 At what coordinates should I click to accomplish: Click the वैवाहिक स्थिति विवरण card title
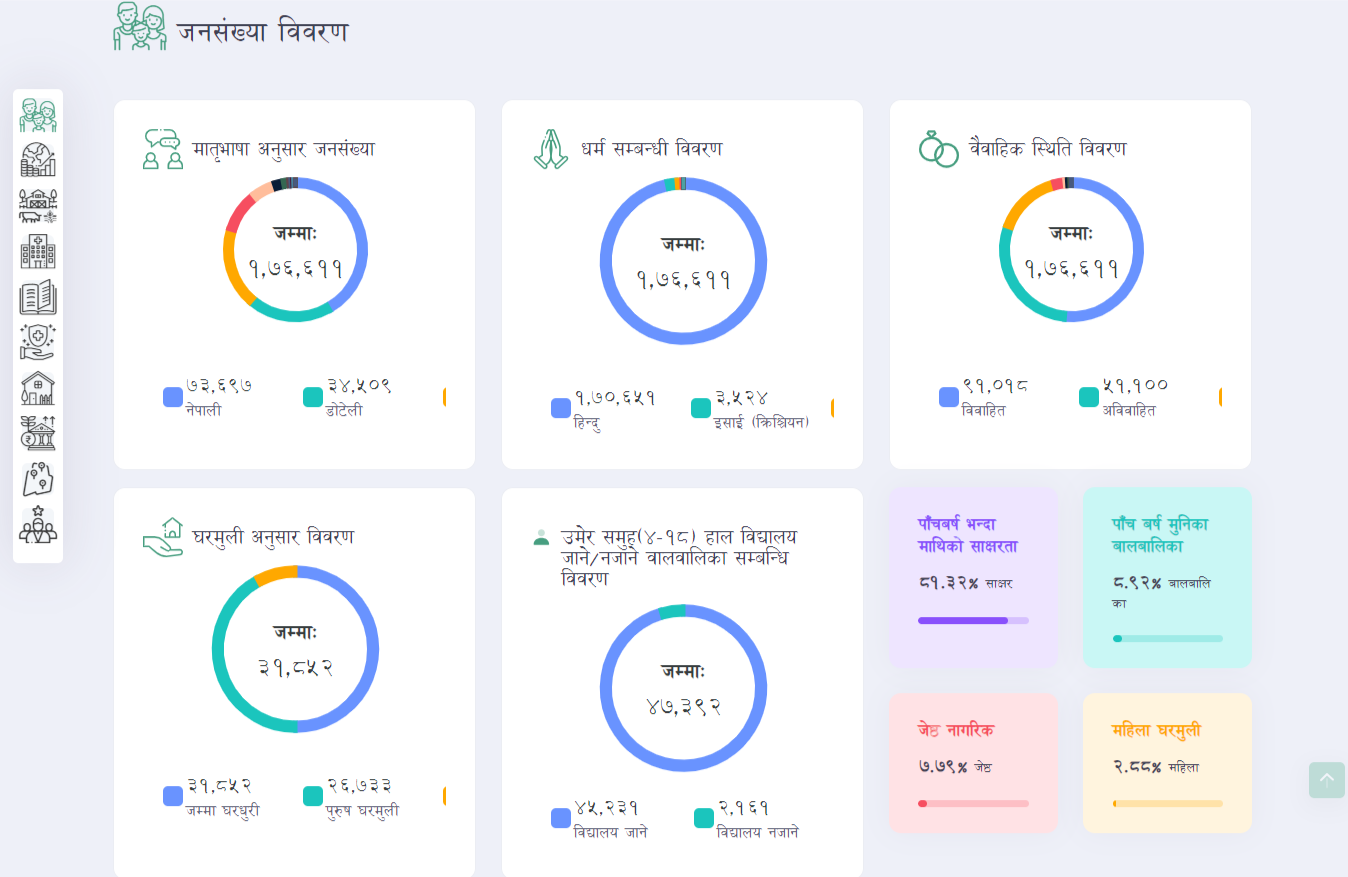1048,149
